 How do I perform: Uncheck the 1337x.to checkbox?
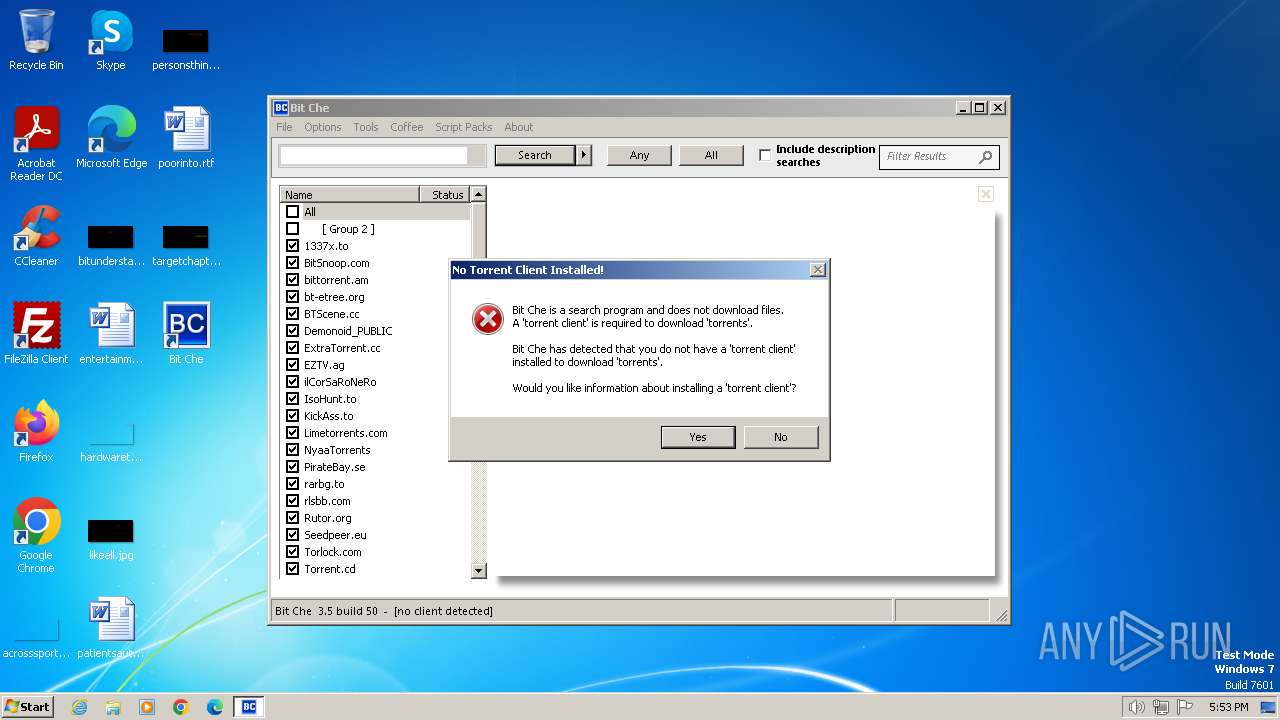click(x=292, y=246)
